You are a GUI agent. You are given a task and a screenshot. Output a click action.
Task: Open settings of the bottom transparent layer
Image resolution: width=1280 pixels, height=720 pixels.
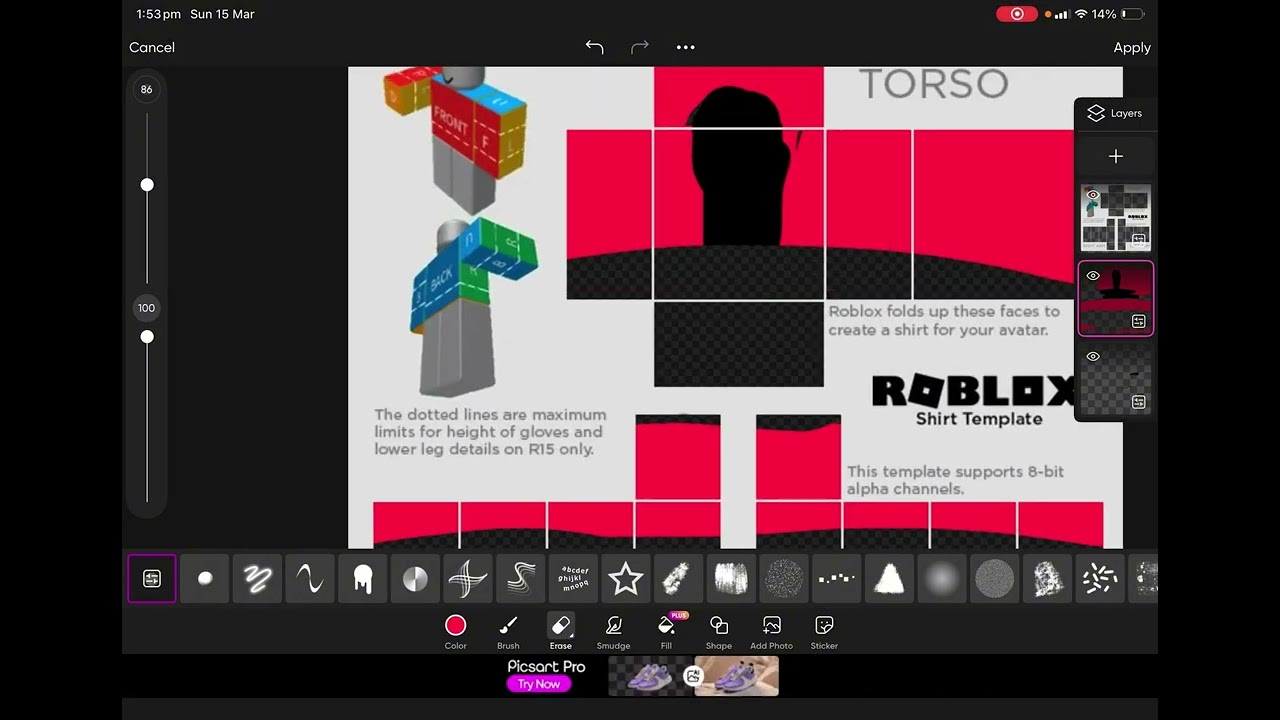pos(1138,402)
